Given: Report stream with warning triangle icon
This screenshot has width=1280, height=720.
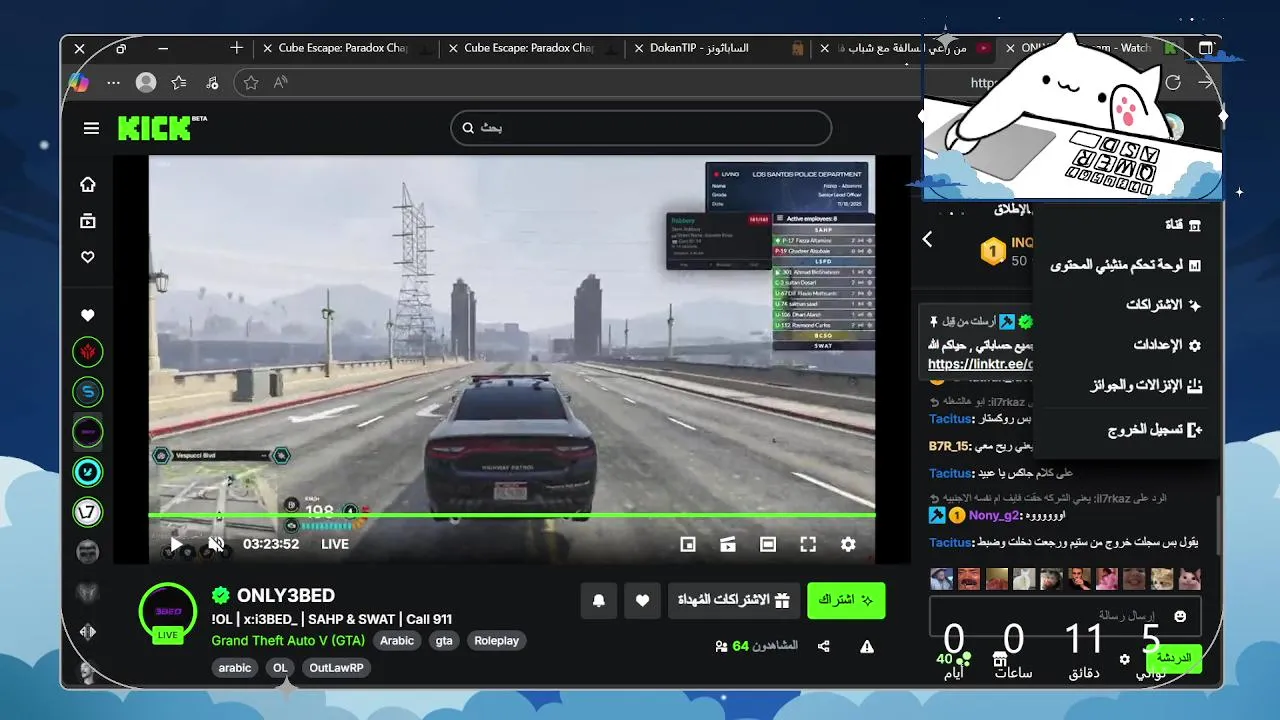Looking at the screenshot, I should click(x=867, y=646).
